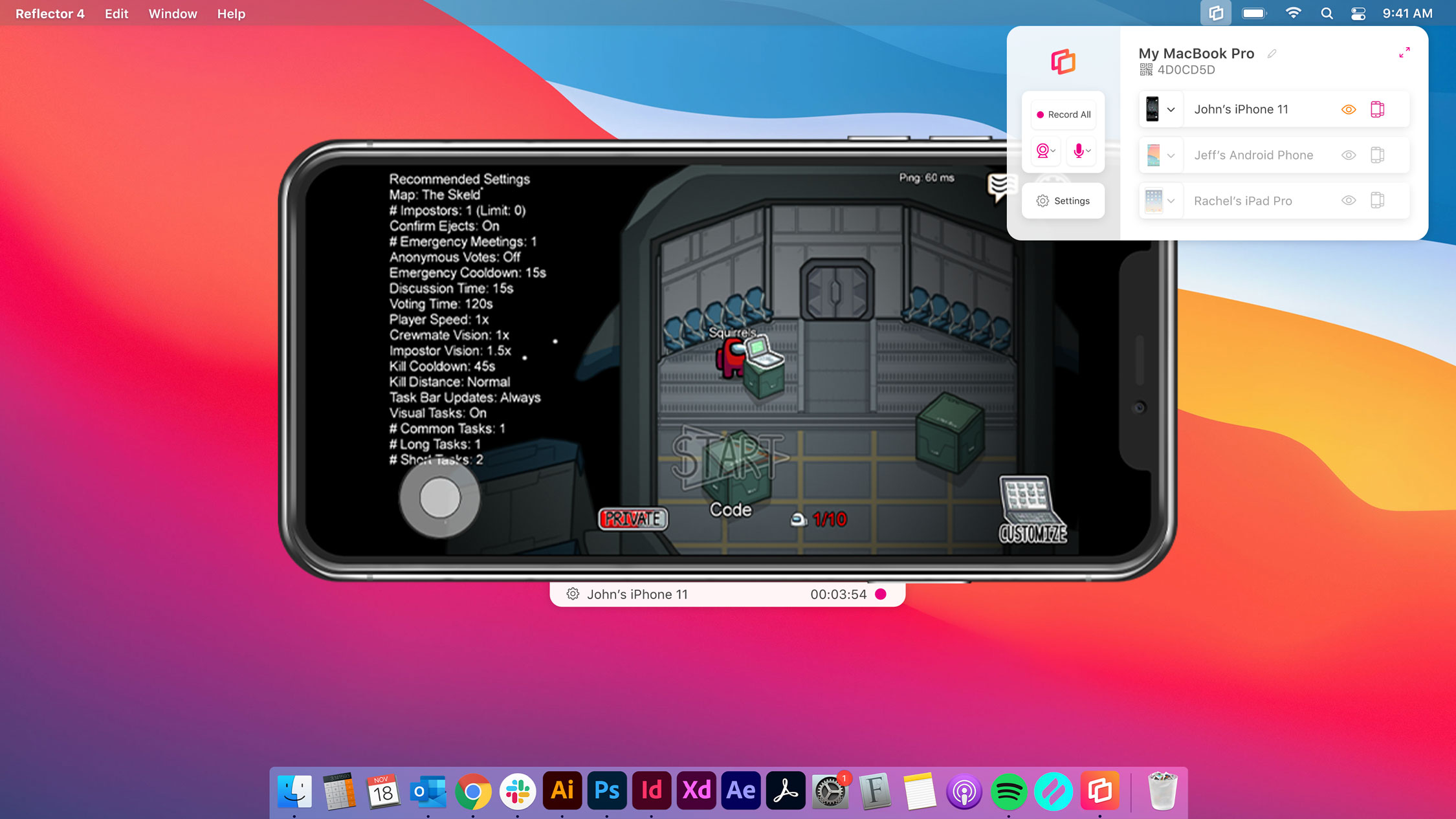Show Rachel's iPad Pro using its eye icon
The height and width of the screenshot is (819, 1456).
point(1349,201)
